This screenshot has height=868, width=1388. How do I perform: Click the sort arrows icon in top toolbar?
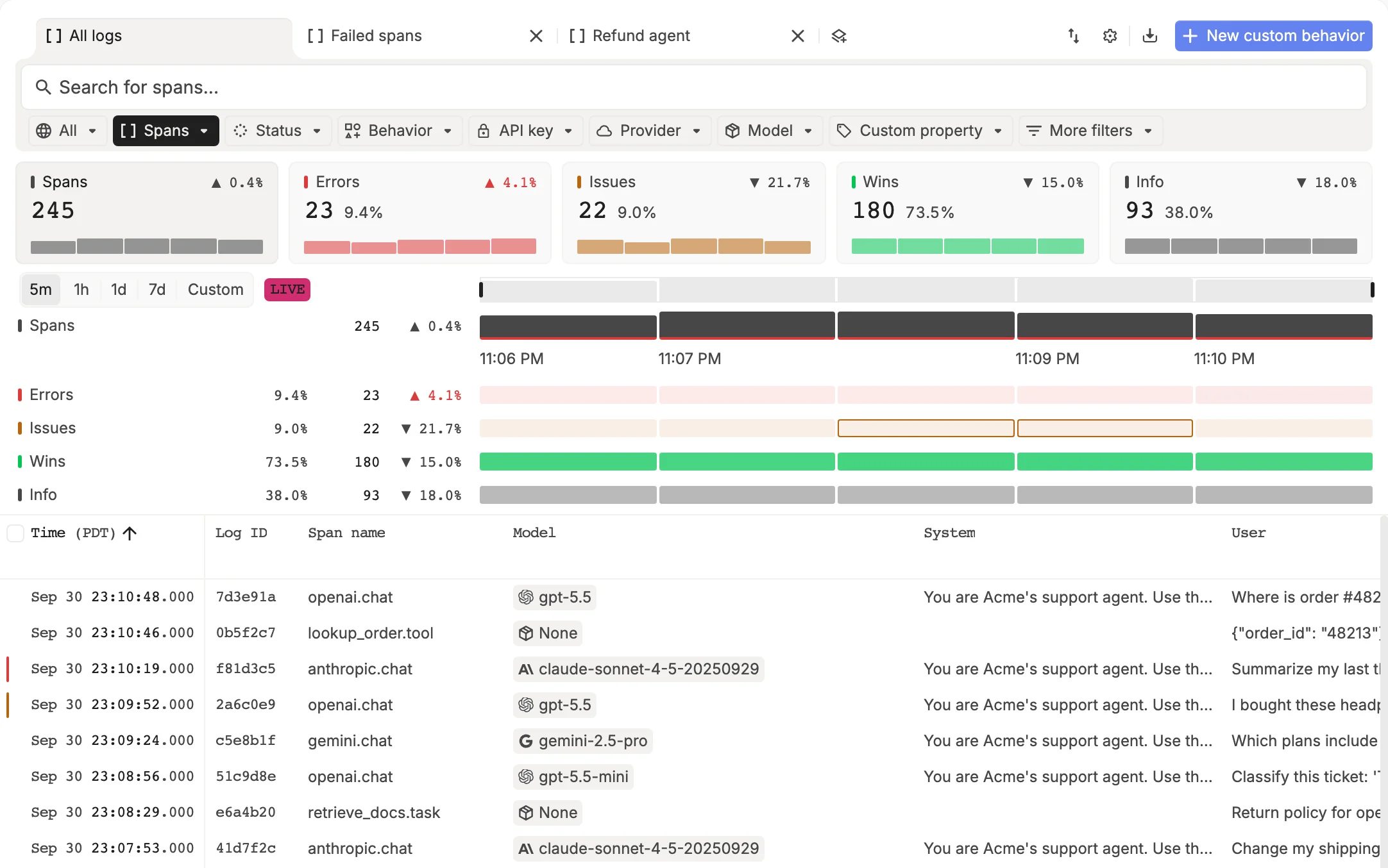tap(1073, 36)
